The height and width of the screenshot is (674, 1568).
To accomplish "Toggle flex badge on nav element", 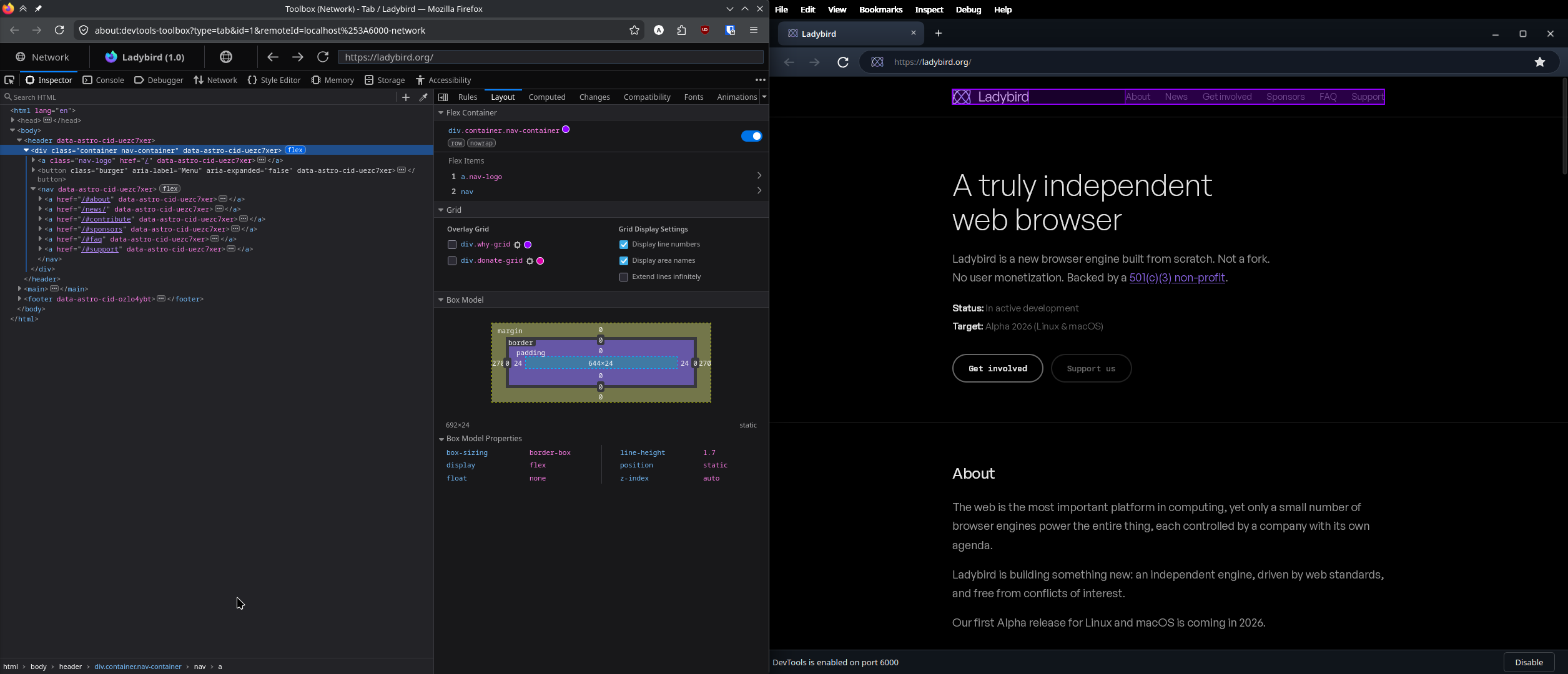I will 170,188.
